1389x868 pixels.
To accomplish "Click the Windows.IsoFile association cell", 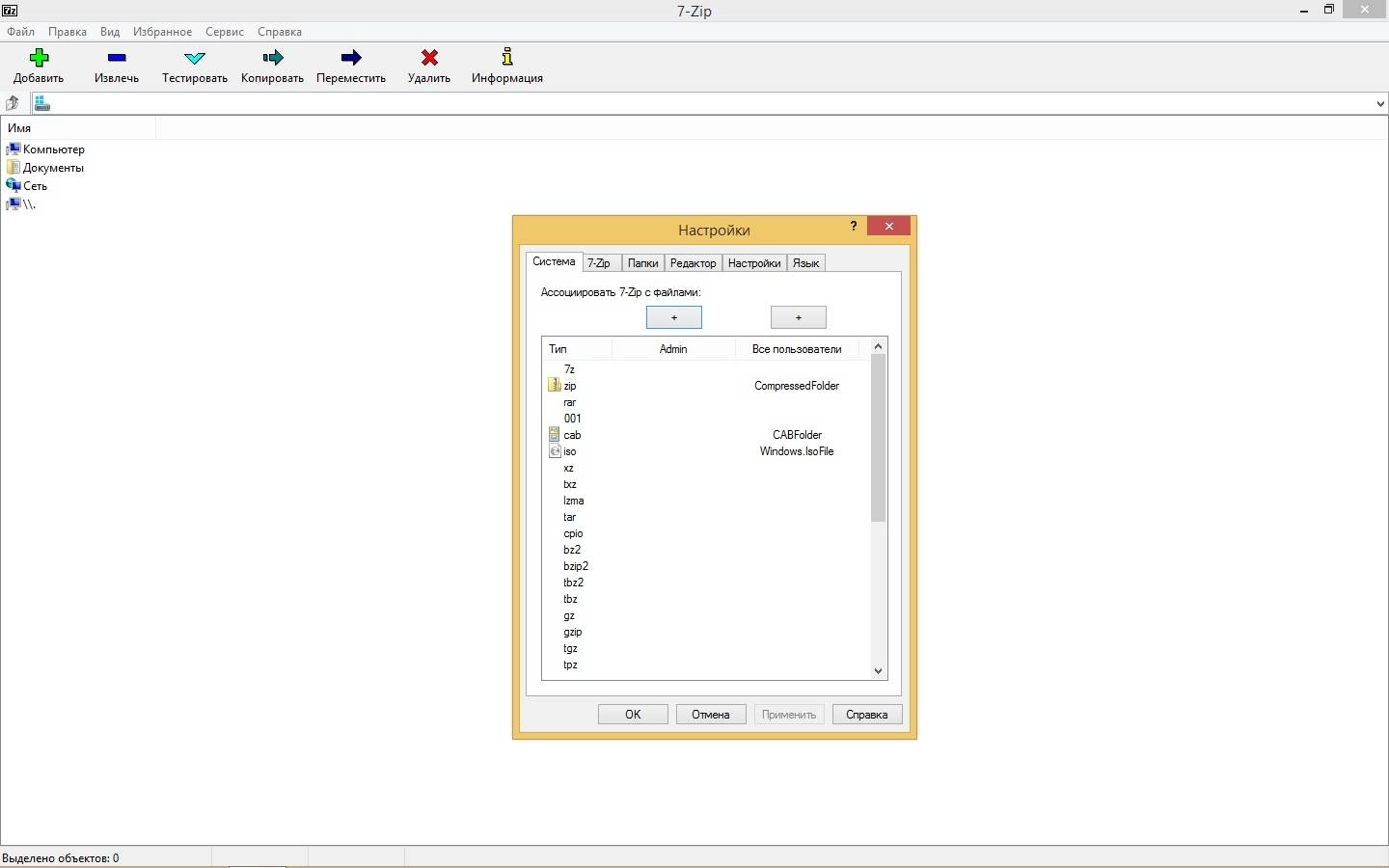I will 797,451.
